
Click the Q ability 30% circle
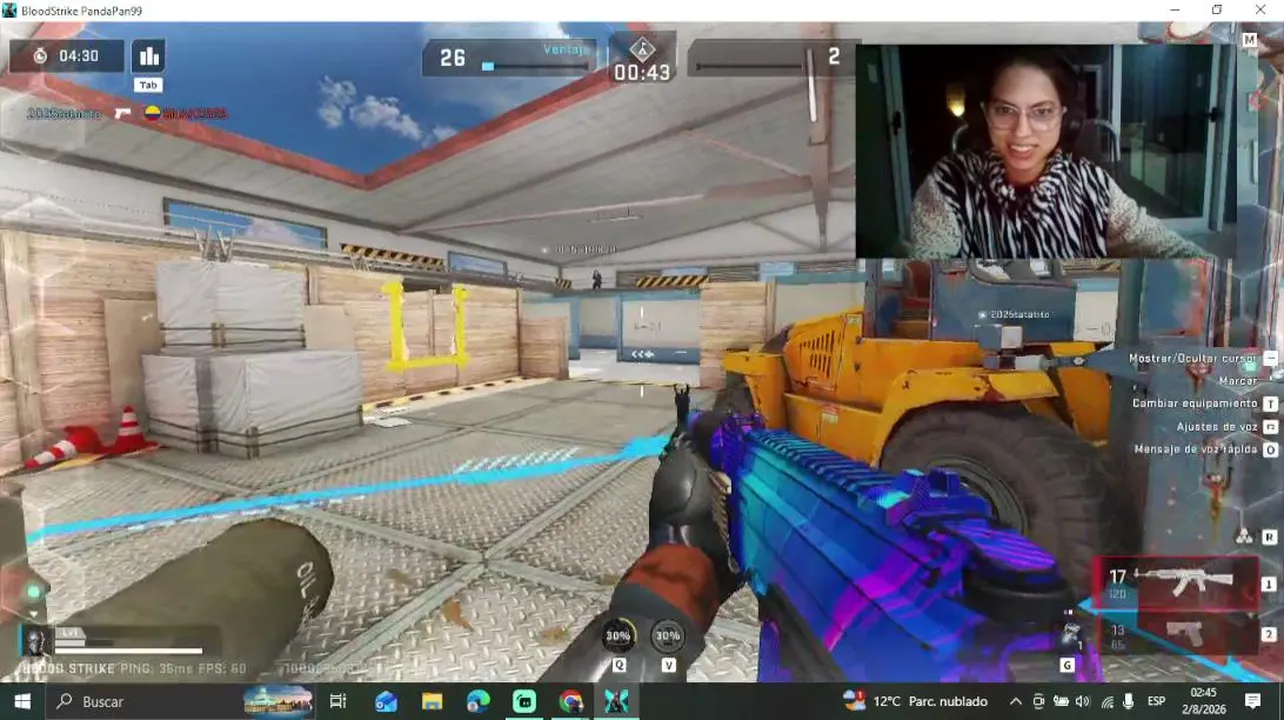(x=617, y=635)
